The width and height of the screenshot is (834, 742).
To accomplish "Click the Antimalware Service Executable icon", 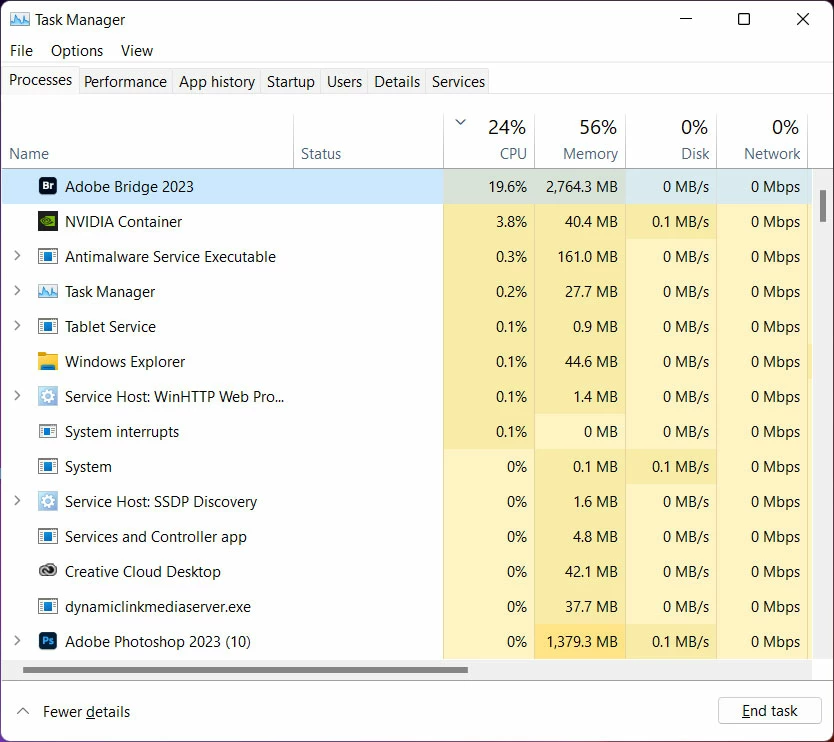I will [48, 256].
